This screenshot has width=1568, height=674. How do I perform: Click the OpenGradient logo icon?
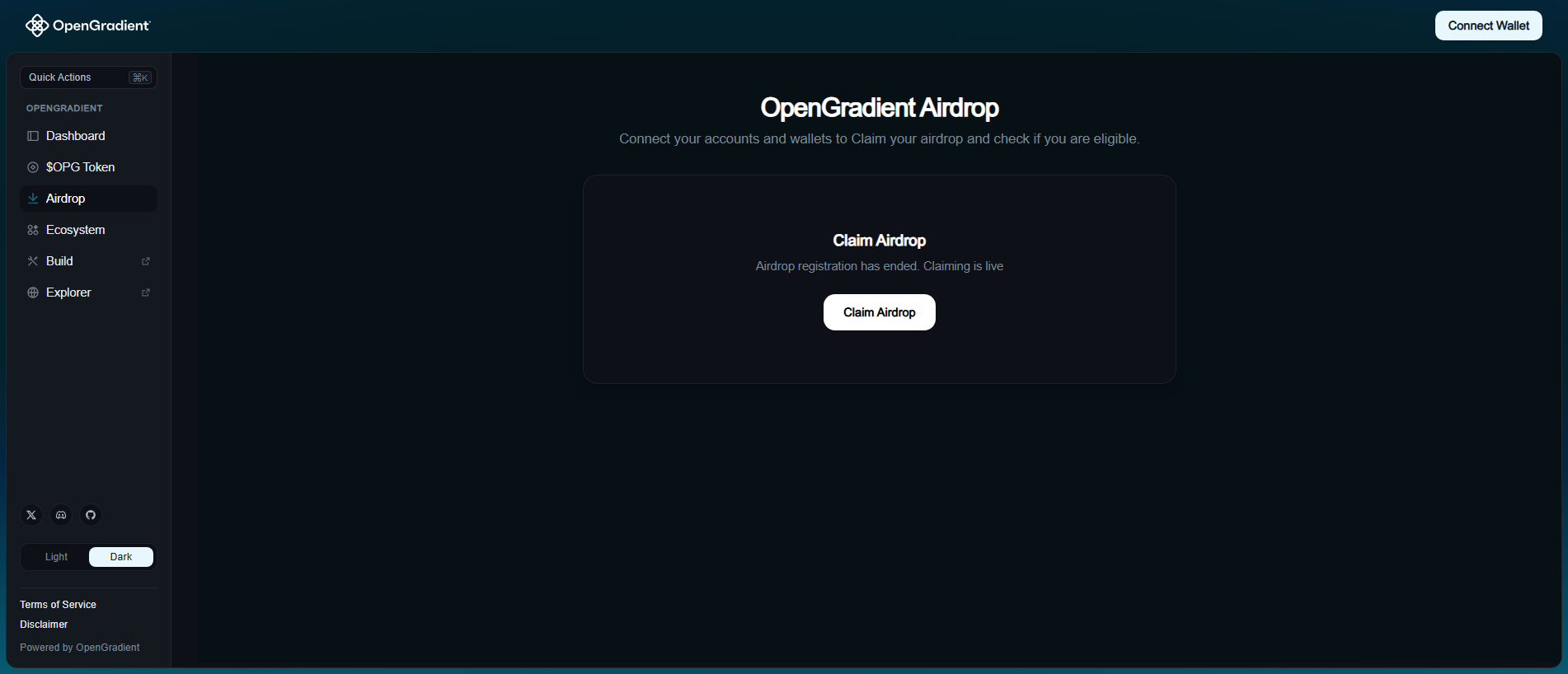pos(36,26)
